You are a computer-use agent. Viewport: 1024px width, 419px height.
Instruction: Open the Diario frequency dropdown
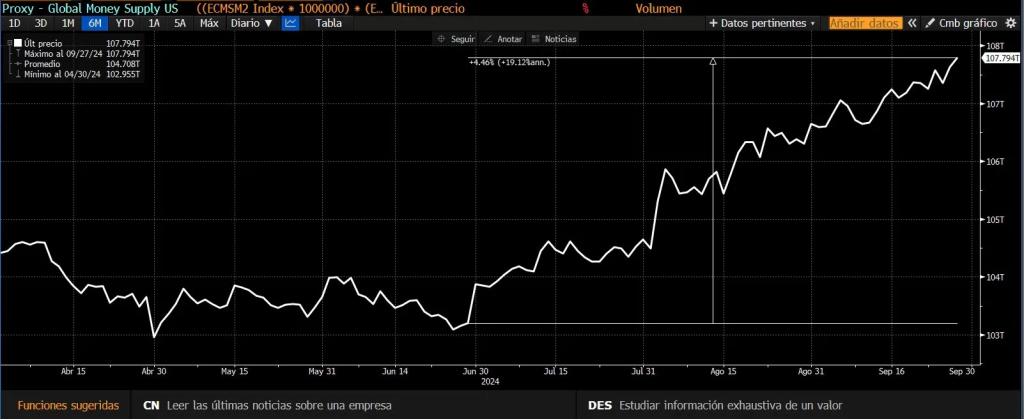pyautogui.click(x=251, y=22)
